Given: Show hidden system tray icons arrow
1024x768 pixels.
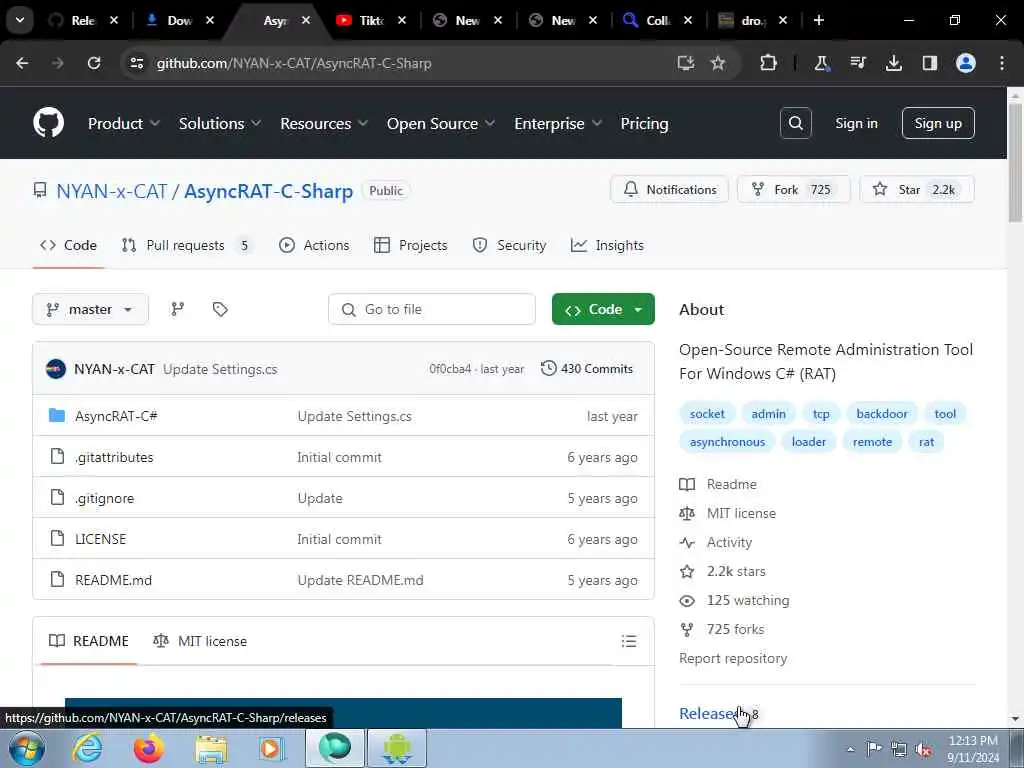Looking at the screenshot, I should coord(850,749).
